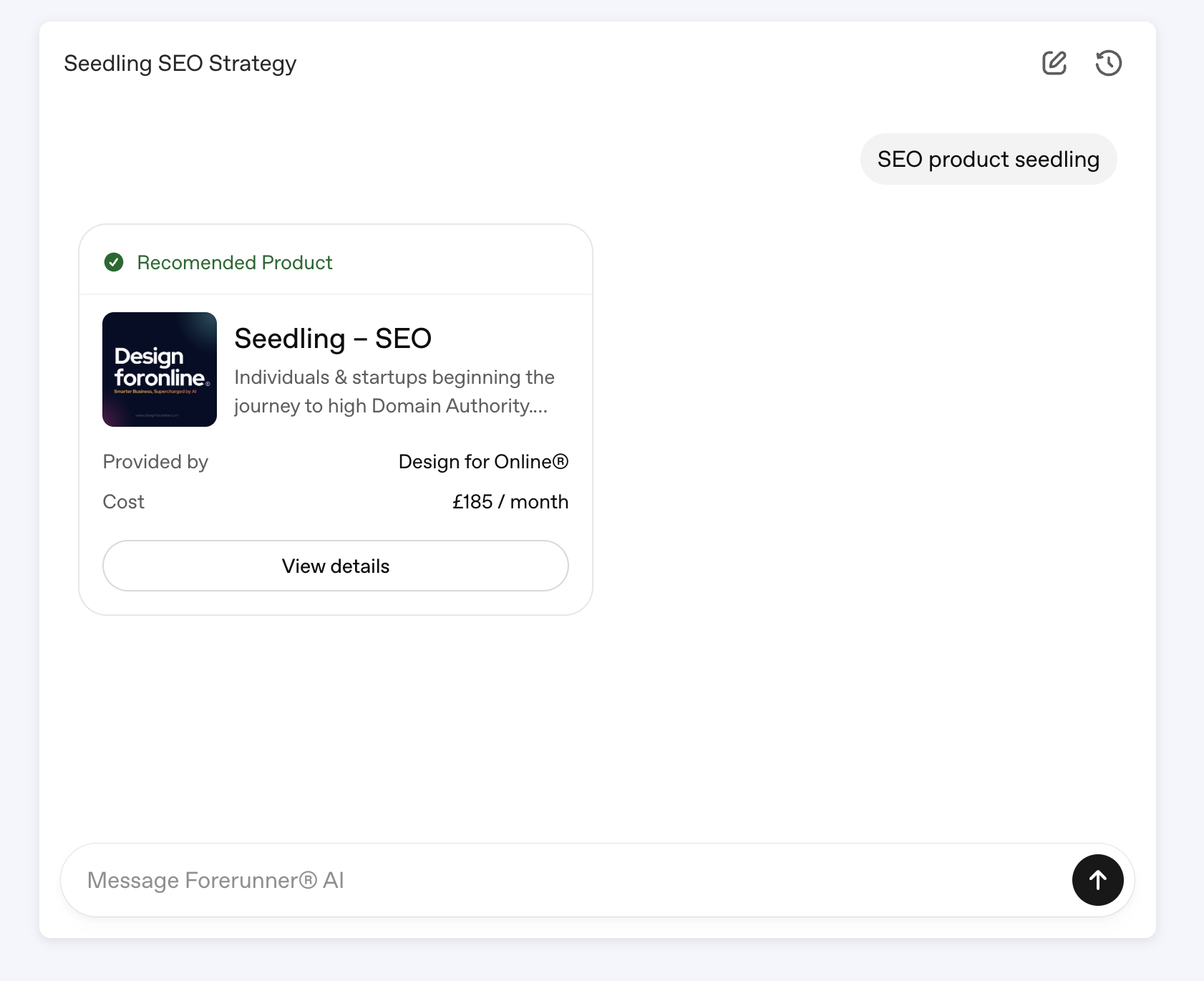Open chat history with the clock icon
1204x981 pixels.
click(x=1108, y=63)
